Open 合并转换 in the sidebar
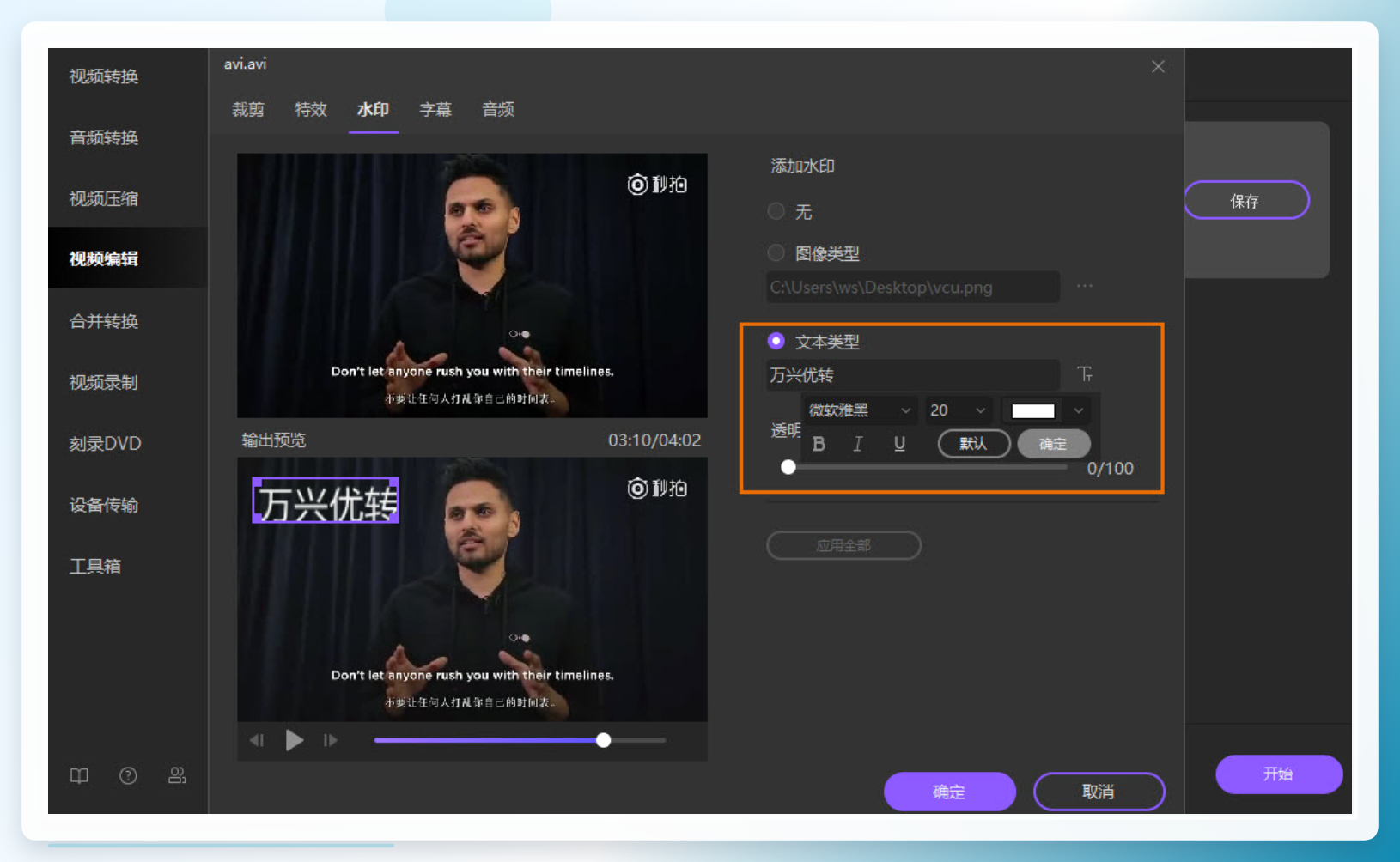1400x862 pixels. tap(104, 321)
